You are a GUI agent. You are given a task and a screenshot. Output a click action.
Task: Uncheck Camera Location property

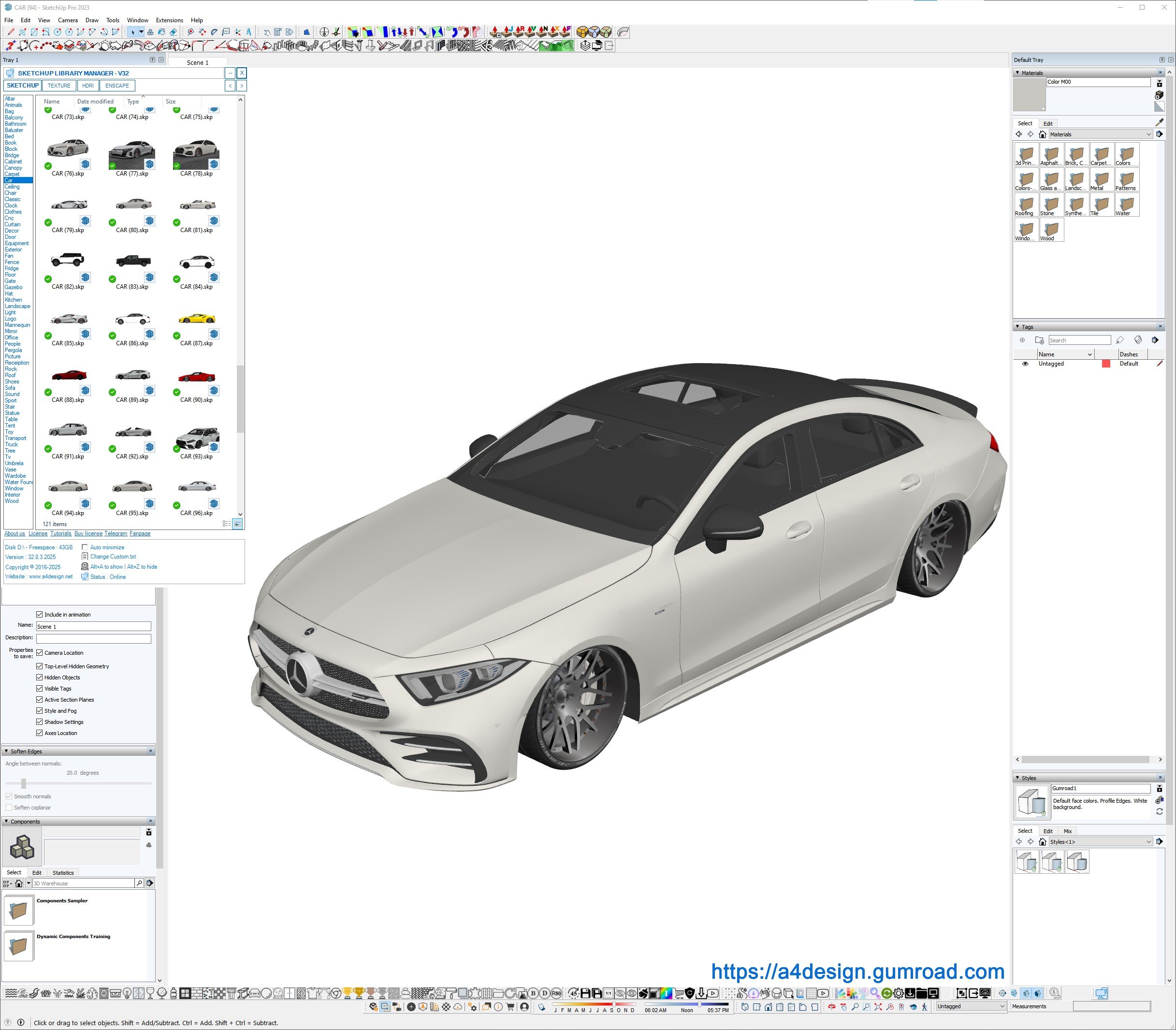tap(40, 653)
